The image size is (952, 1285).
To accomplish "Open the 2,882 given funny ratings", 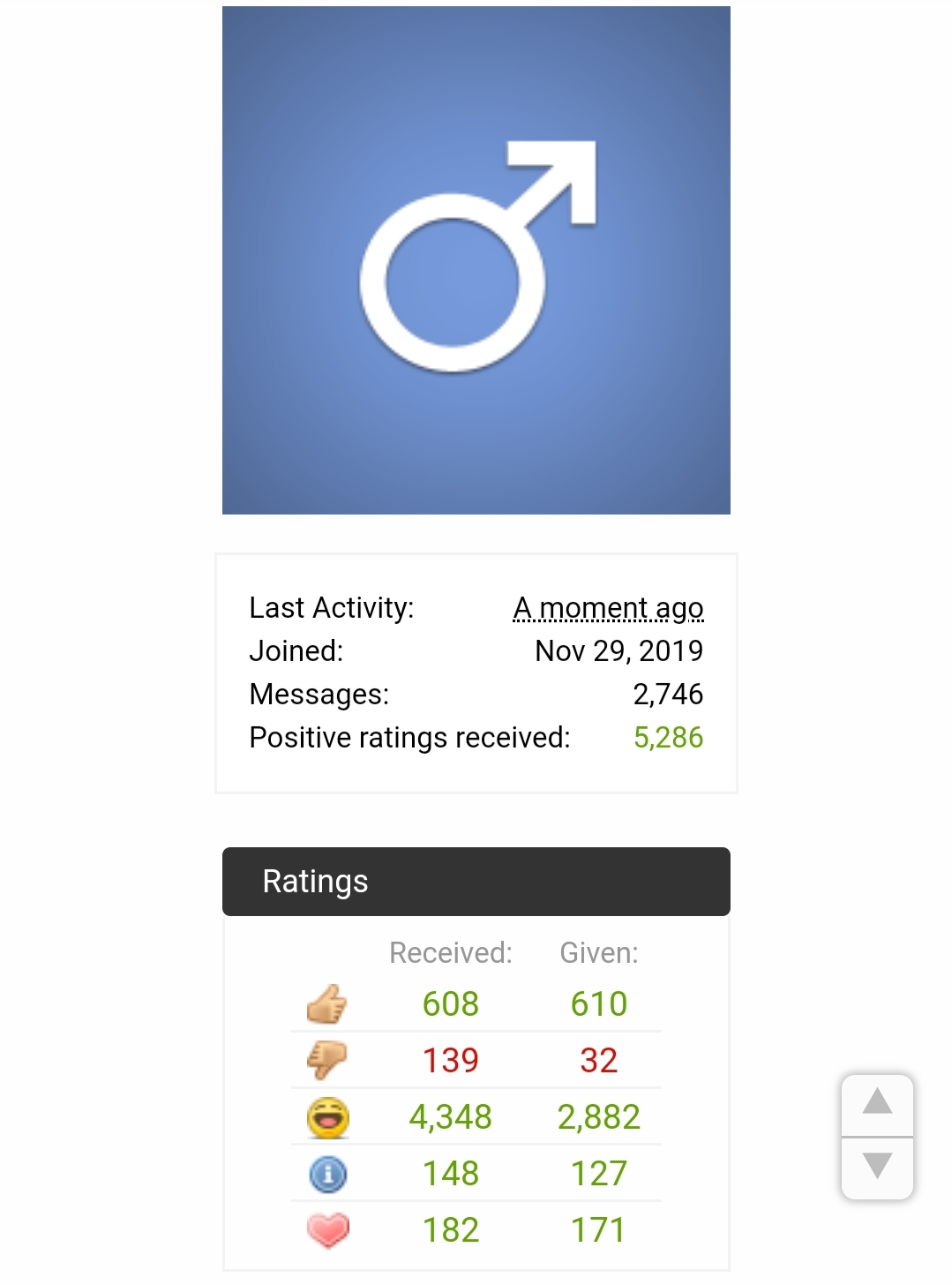I will [x=598, y=1117].
